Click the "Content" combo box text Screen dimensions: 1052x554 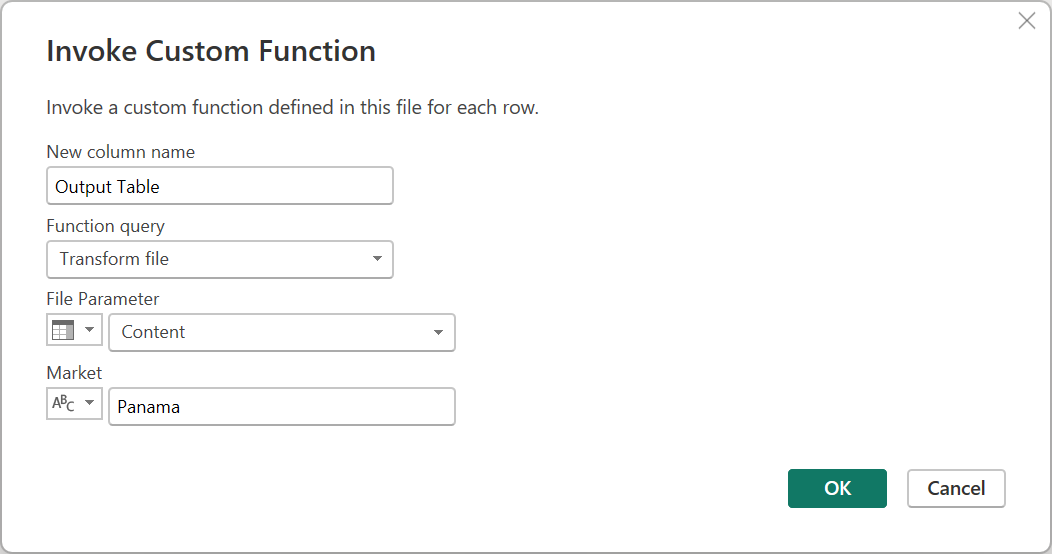(x=153, y=333)
